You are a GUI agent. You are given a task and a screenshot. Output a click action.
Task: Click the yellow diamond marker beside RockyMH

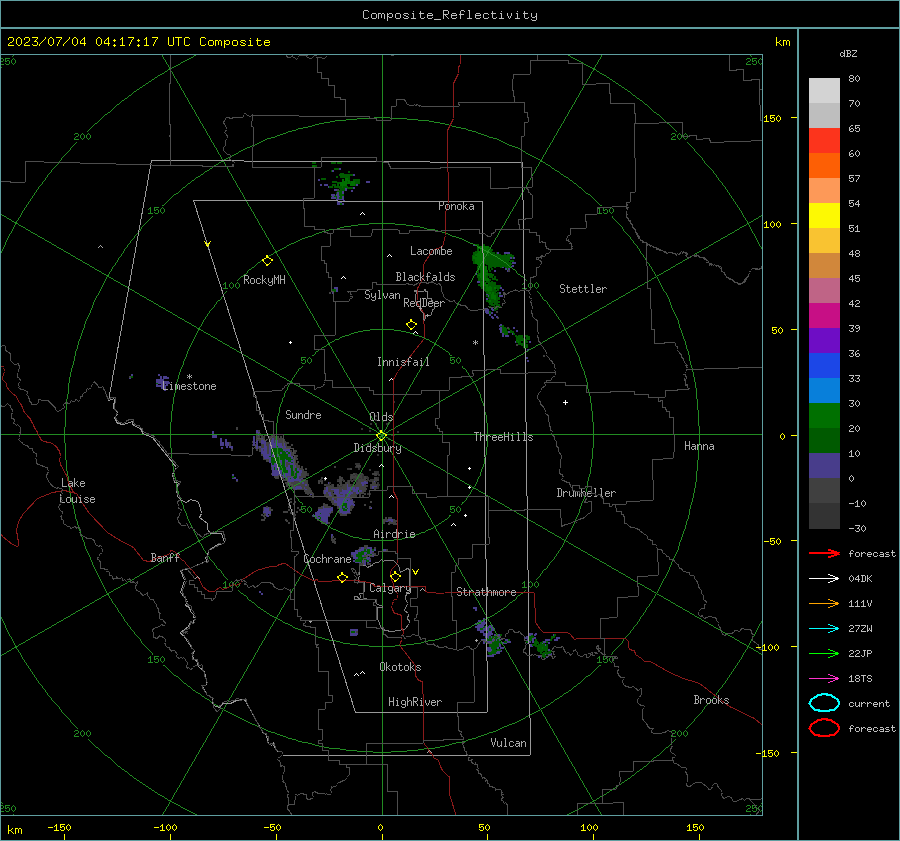tap(267, 261)
